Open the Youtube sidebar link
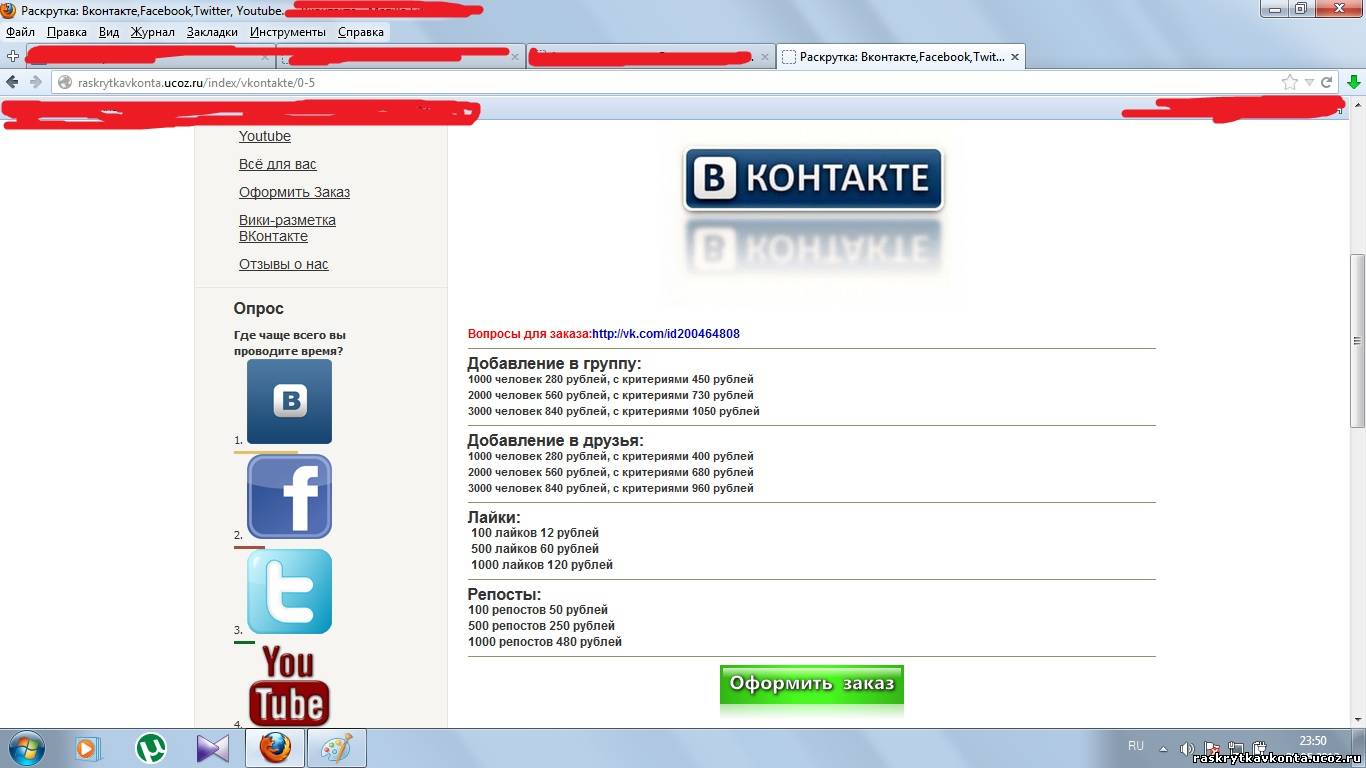 point(265,136)
